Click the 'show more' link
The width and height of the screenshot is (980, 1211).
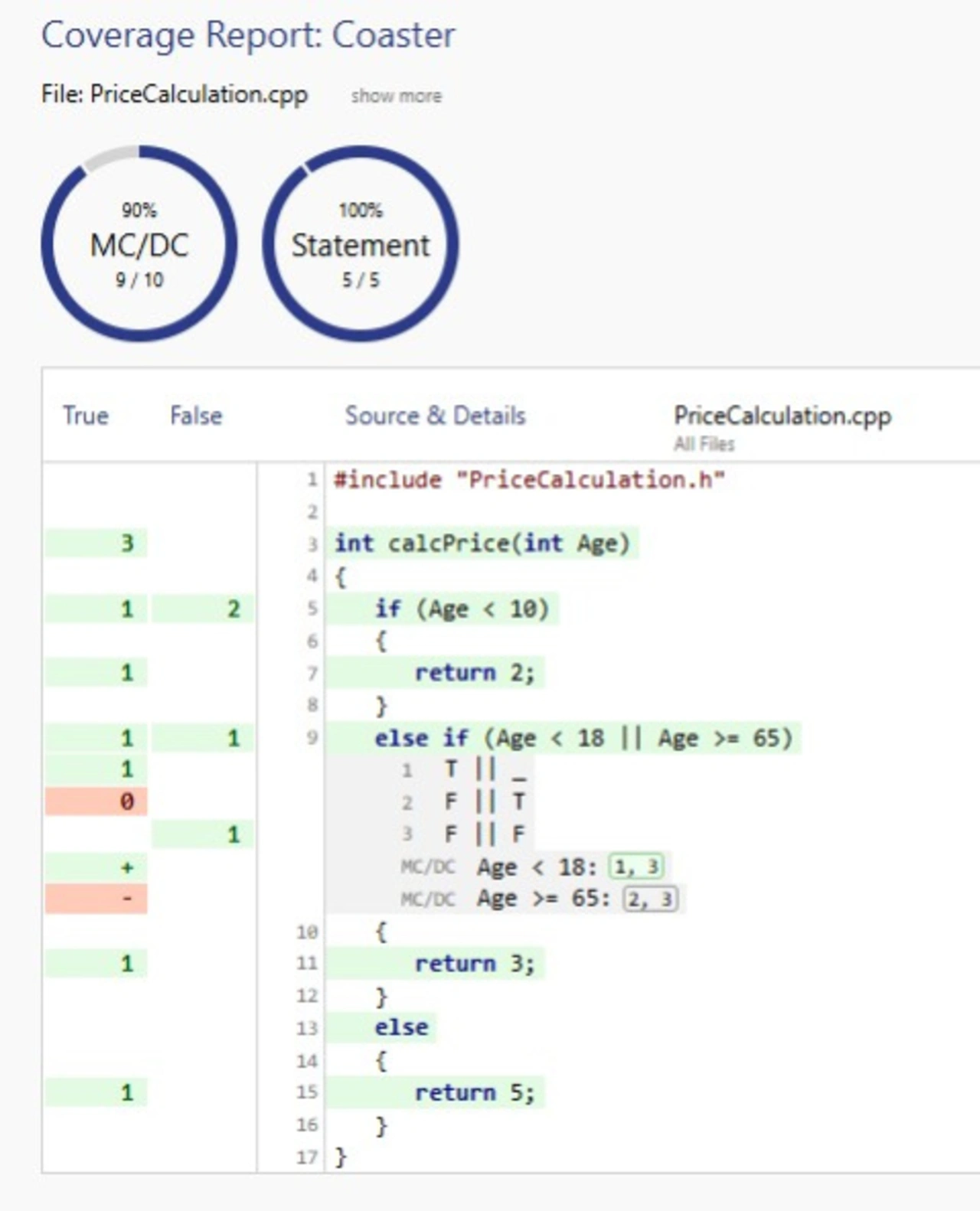coord(396,96)
